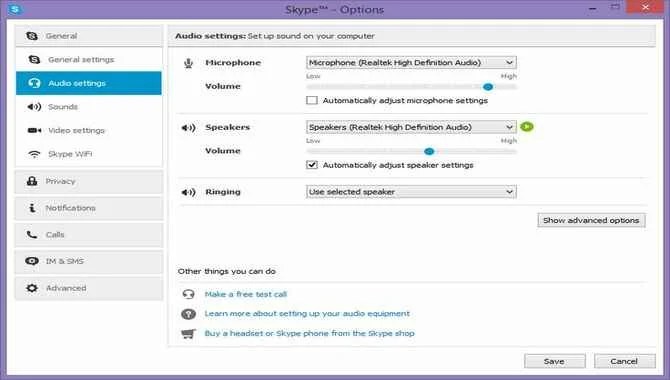Open the Sounds settings page
The width and height of the screenshot is (670, 380).
pyautogui.click(x=89, y=107)
